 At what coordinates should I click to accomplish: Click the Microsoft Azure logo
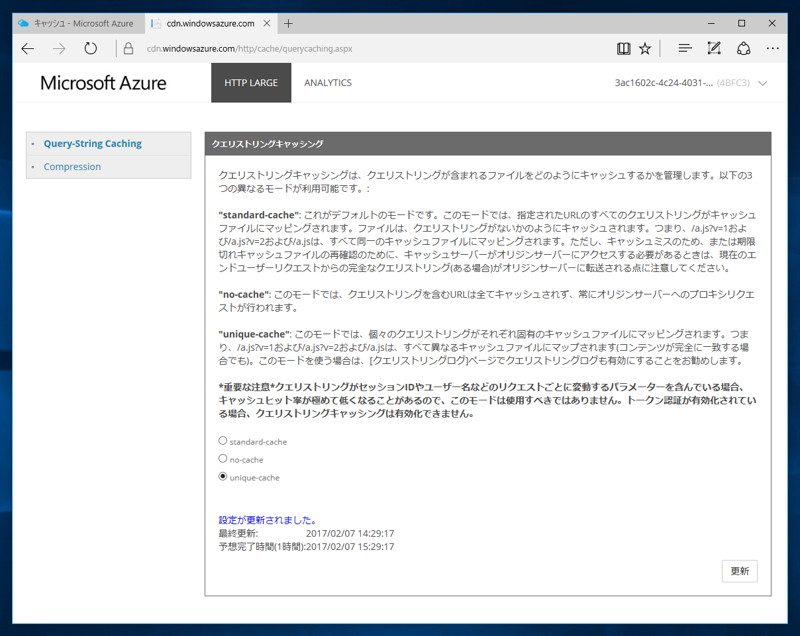(x=103, y=83)
